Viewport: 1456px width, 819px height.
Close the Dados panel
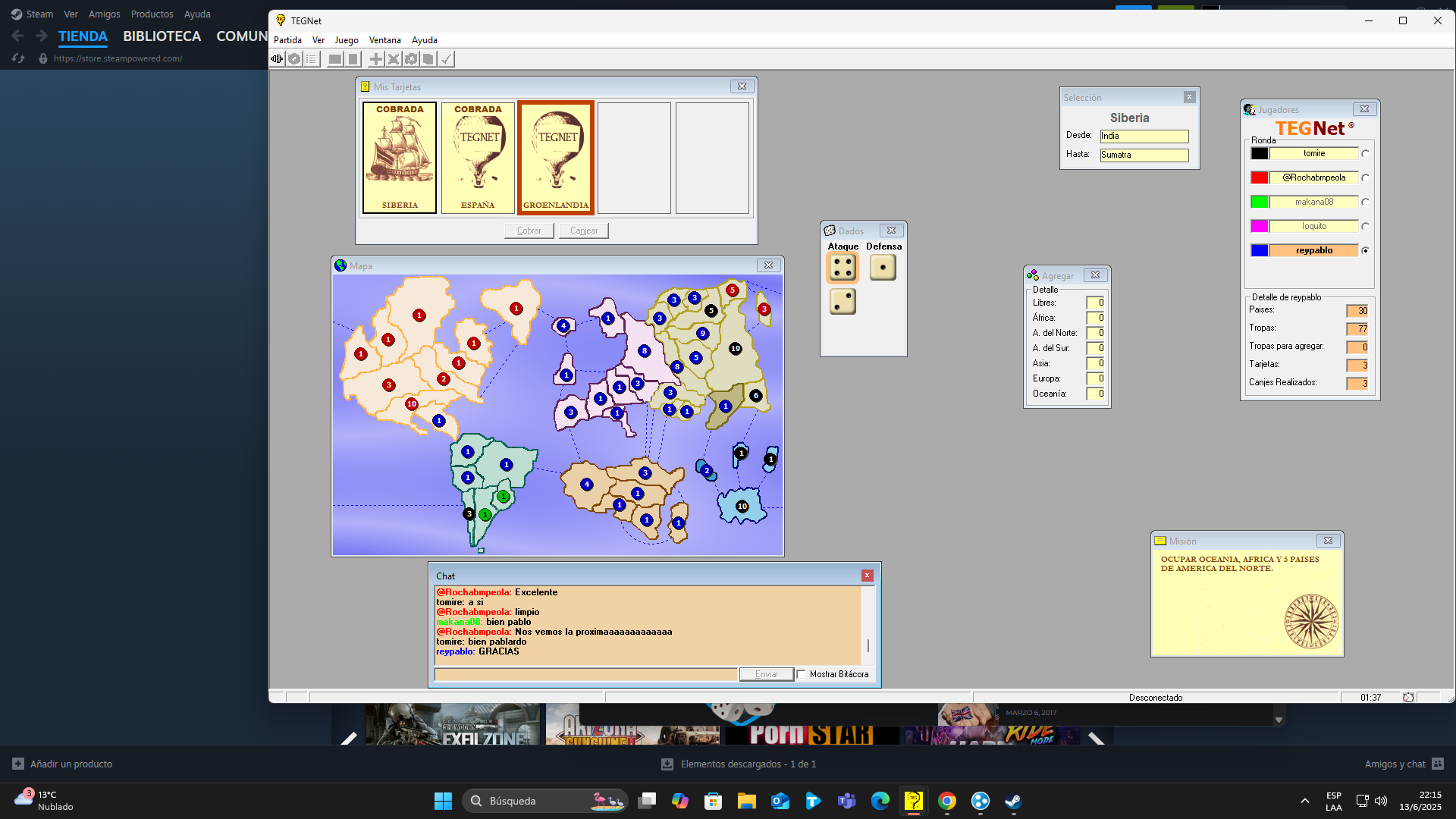tap(891, 231)
